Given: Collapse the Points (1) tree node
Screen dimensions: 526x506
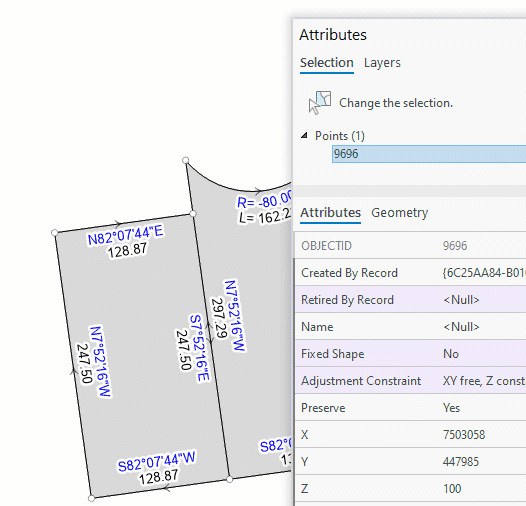Looking at the screenshot, I should pyautogui.click(x=304, y=136).
